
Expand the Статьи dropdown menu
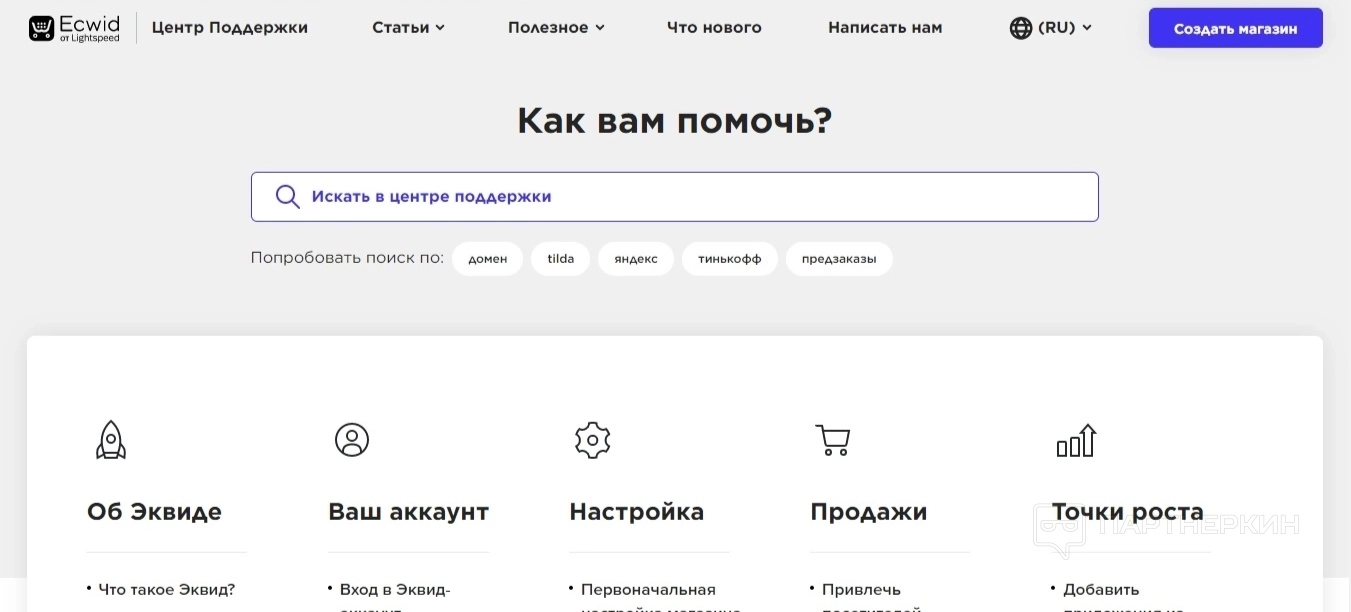[x=408, y=28]
